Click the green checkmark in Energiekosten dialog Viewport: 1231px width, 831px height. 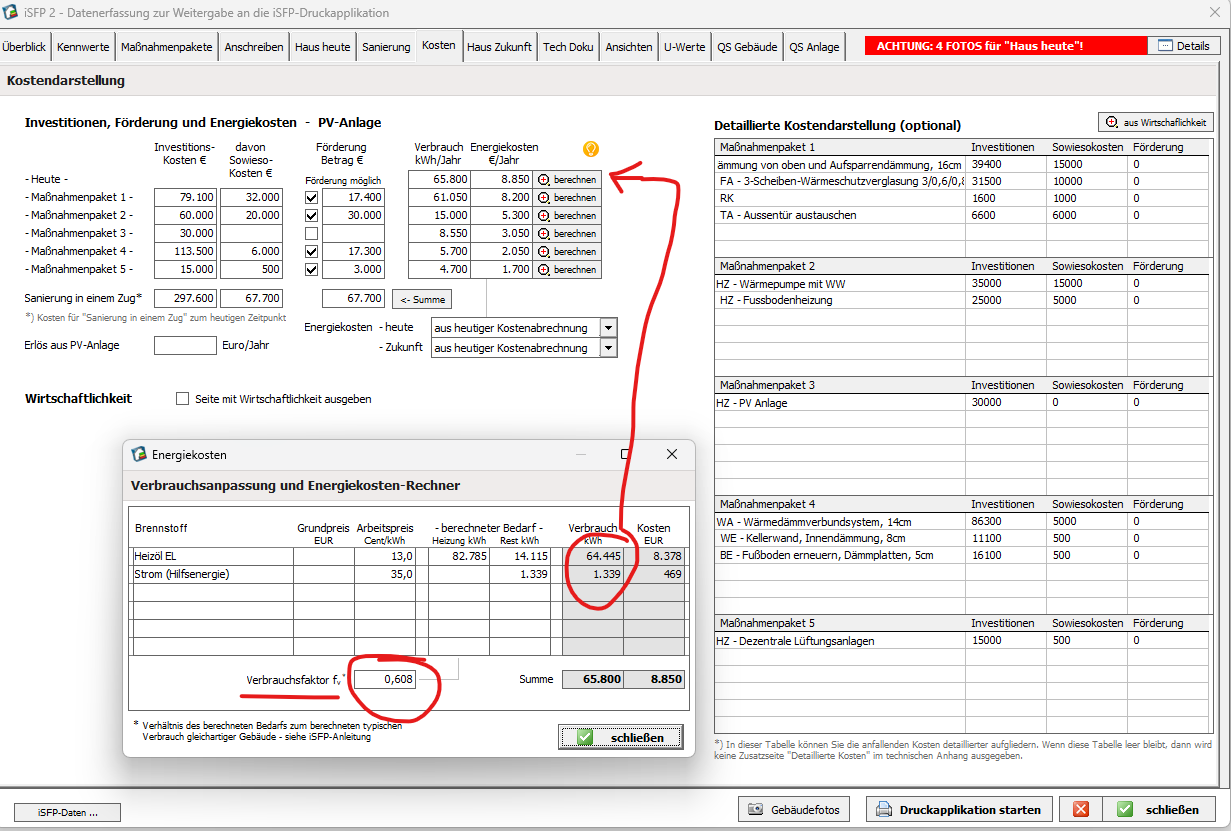pyautogui.click(x=585, y=738)
